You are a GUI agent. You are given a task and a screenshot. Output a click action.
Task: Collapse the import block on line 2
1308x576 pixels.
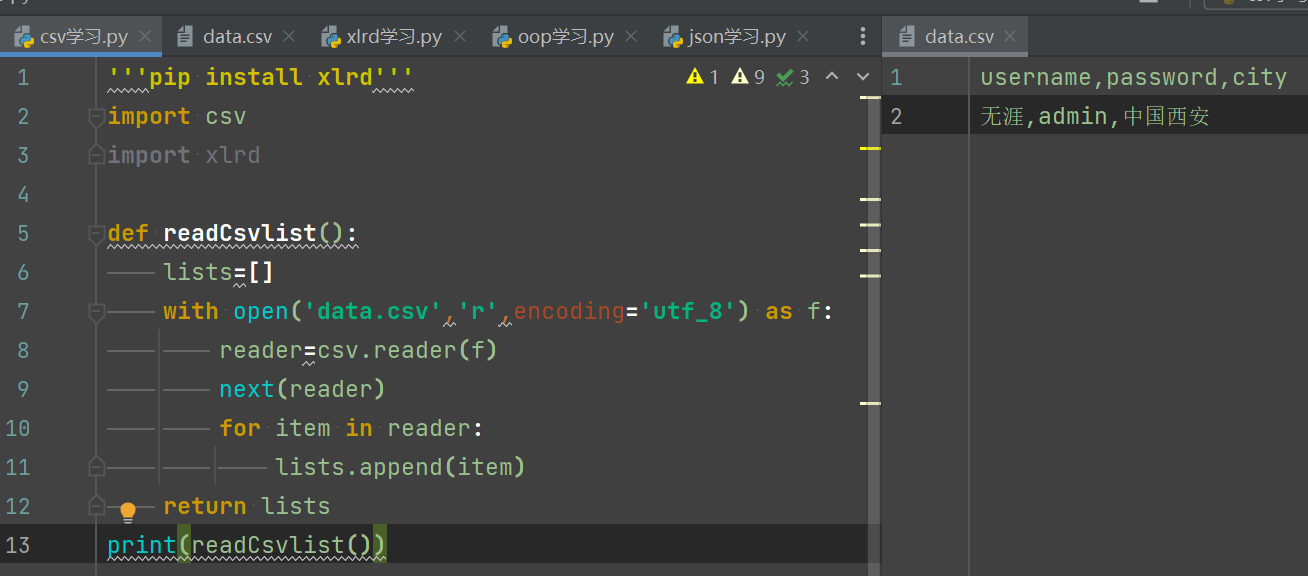pos(96,117)
